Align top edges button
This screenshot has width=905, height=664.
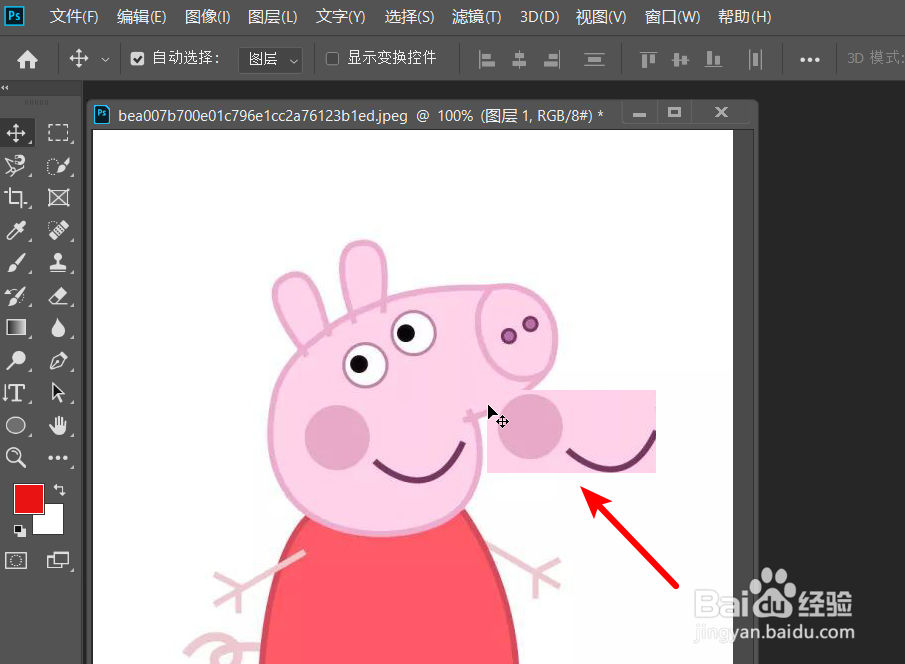(648, 59)
